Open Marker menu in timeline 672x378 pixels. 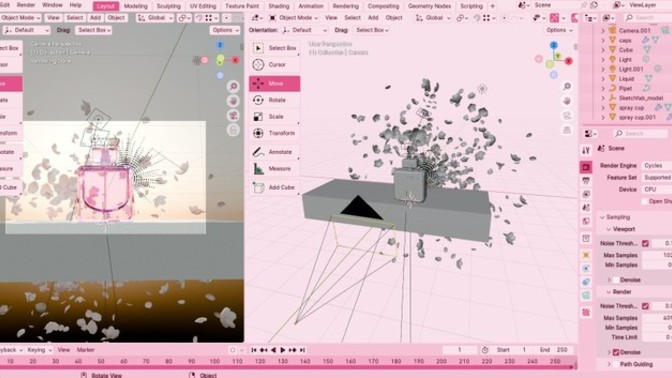(x=85, y=350)
